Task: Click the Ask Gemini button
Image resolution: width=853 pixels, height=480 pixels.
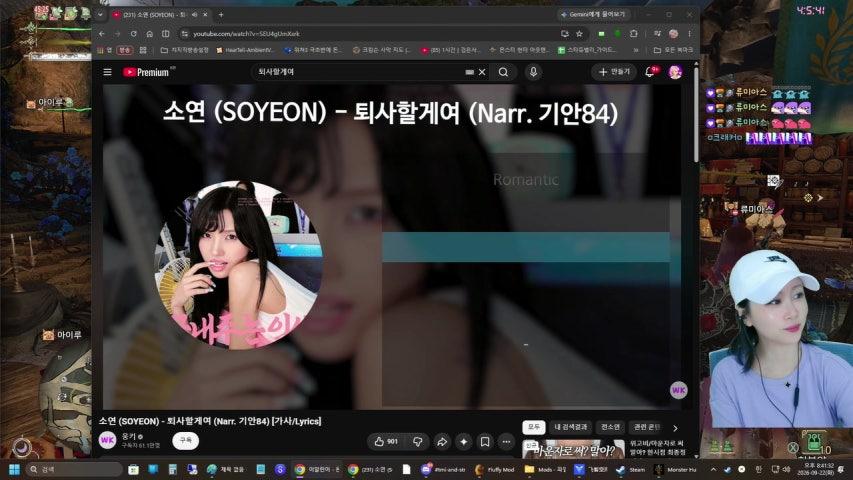Action: tap(594, 14)
